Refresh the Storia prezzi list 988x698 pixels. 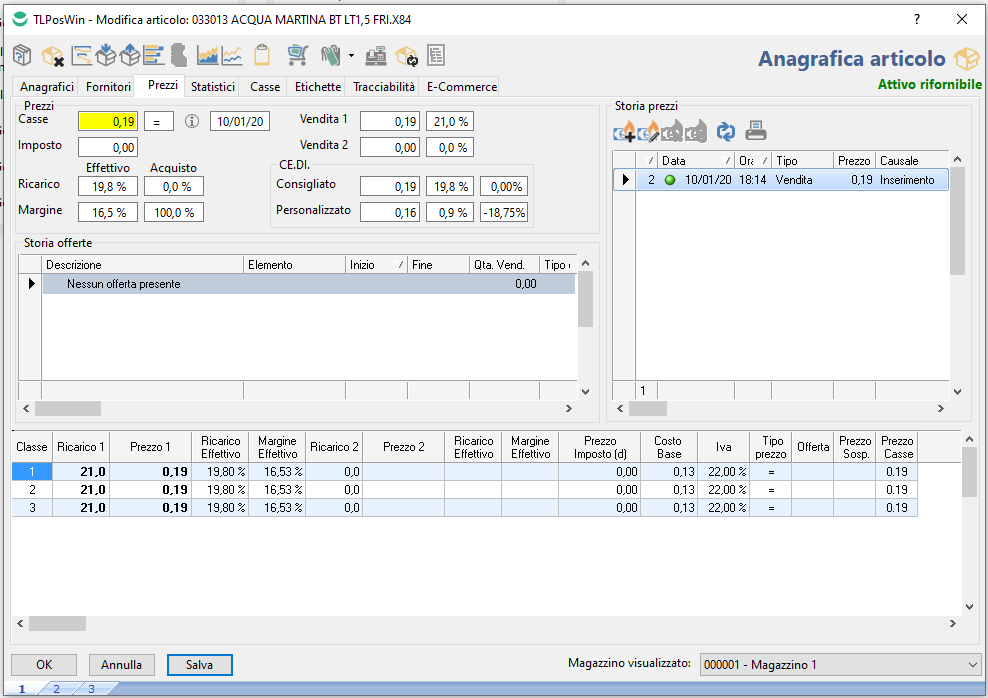point(726,130)
